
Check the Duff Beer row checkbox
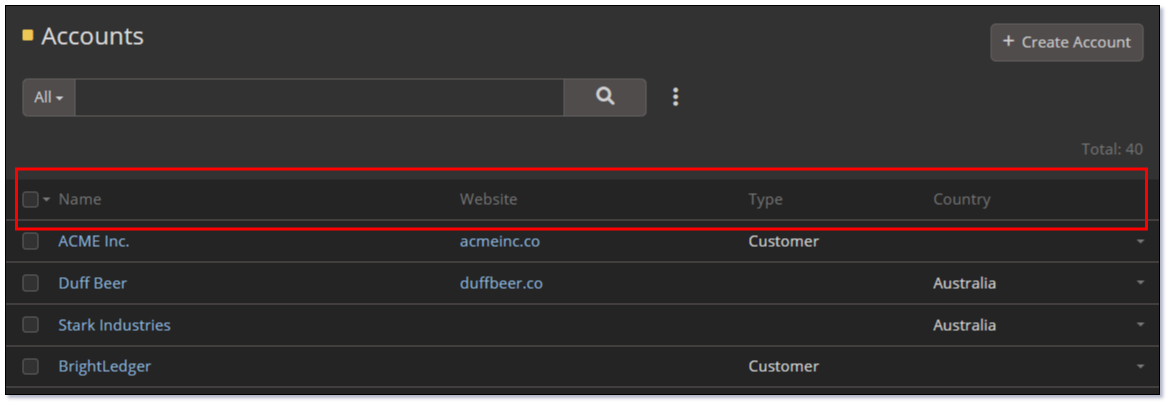(x=30, y=283)
